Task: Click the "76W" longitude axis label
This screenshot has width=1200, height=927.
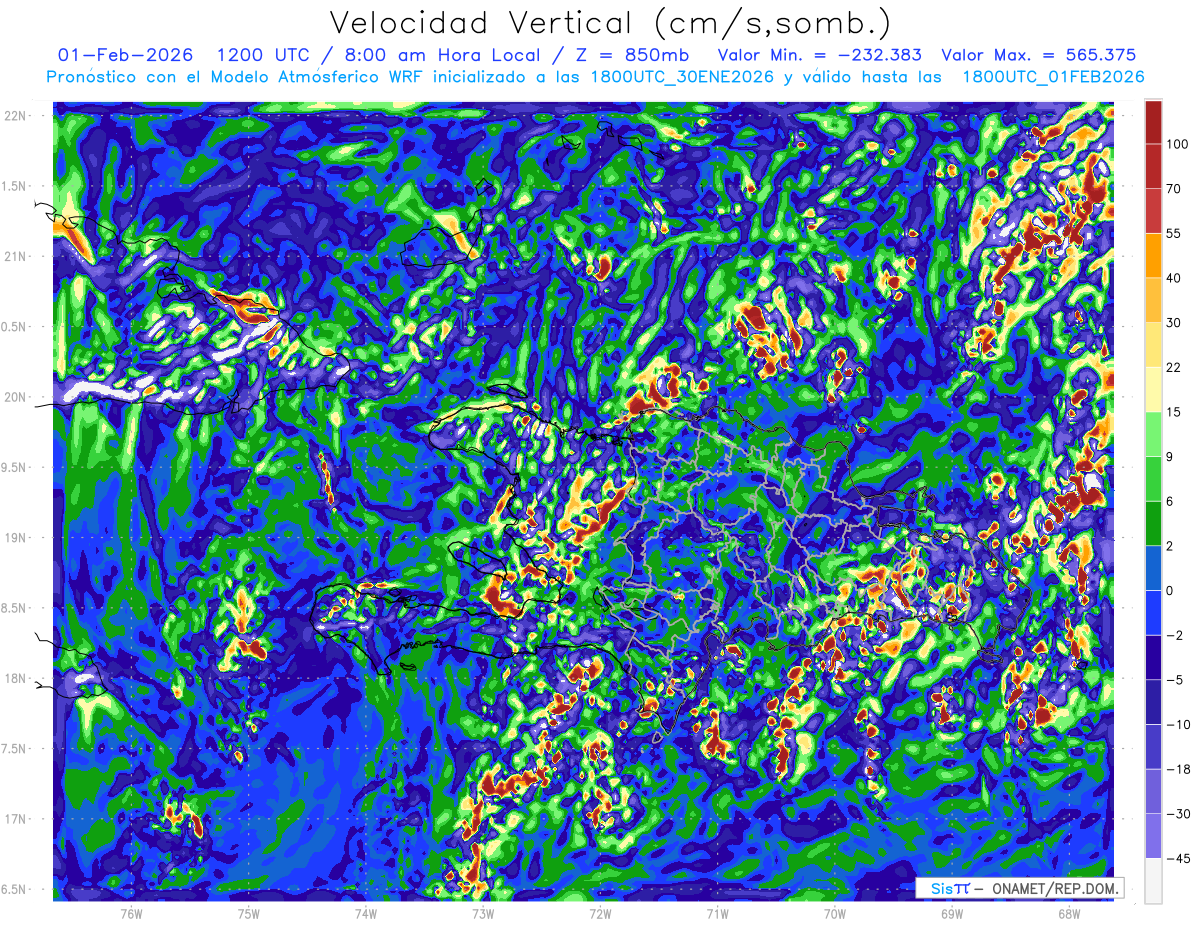Action: point(131,913)
